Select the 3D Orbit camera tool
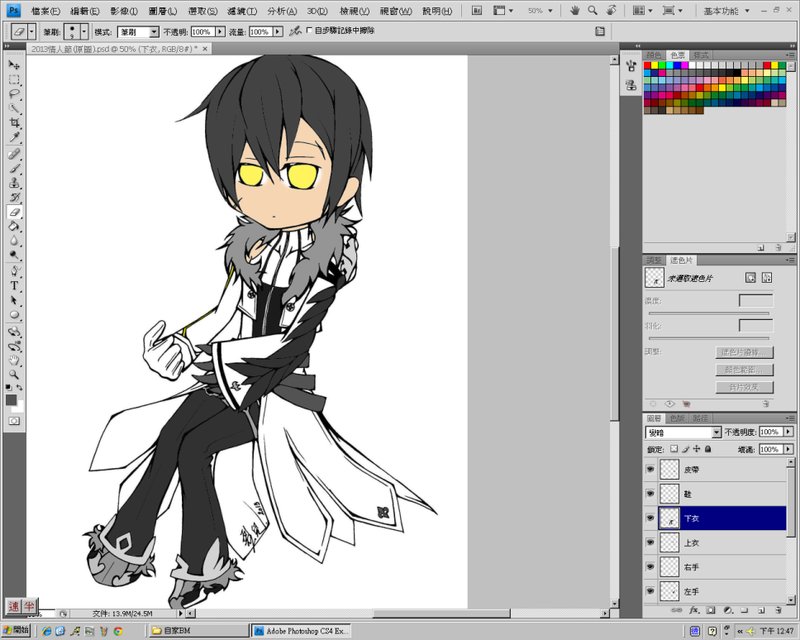 (x=14, y=346)
